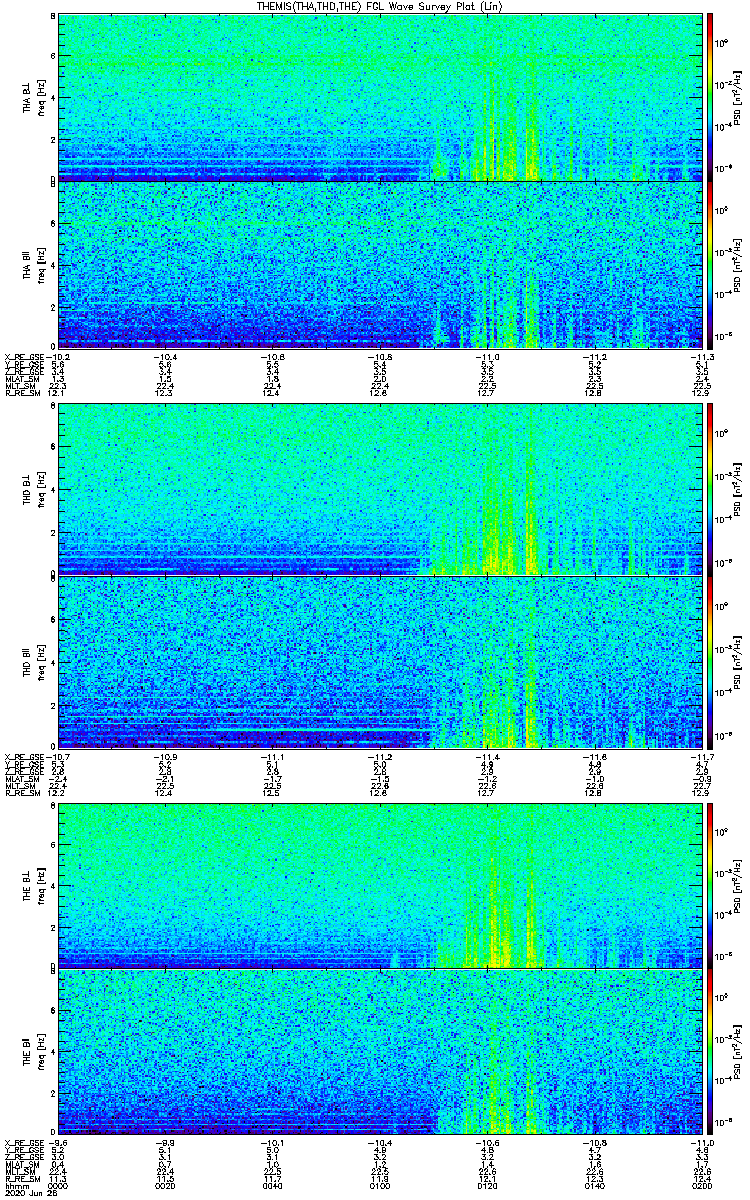Click the X_RE_GSE value '-11.3' under THA
The image size is (750, 1200).
702,357
